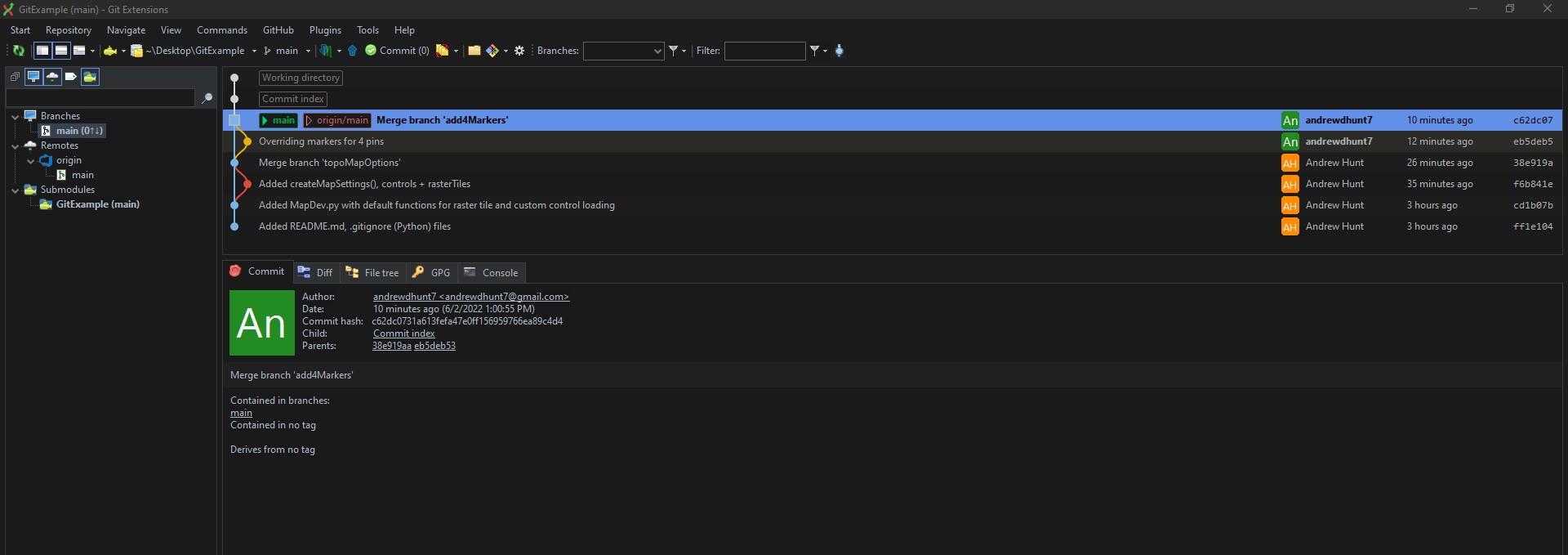
Task: Click the green main branch label
Action: coord(278,120)
